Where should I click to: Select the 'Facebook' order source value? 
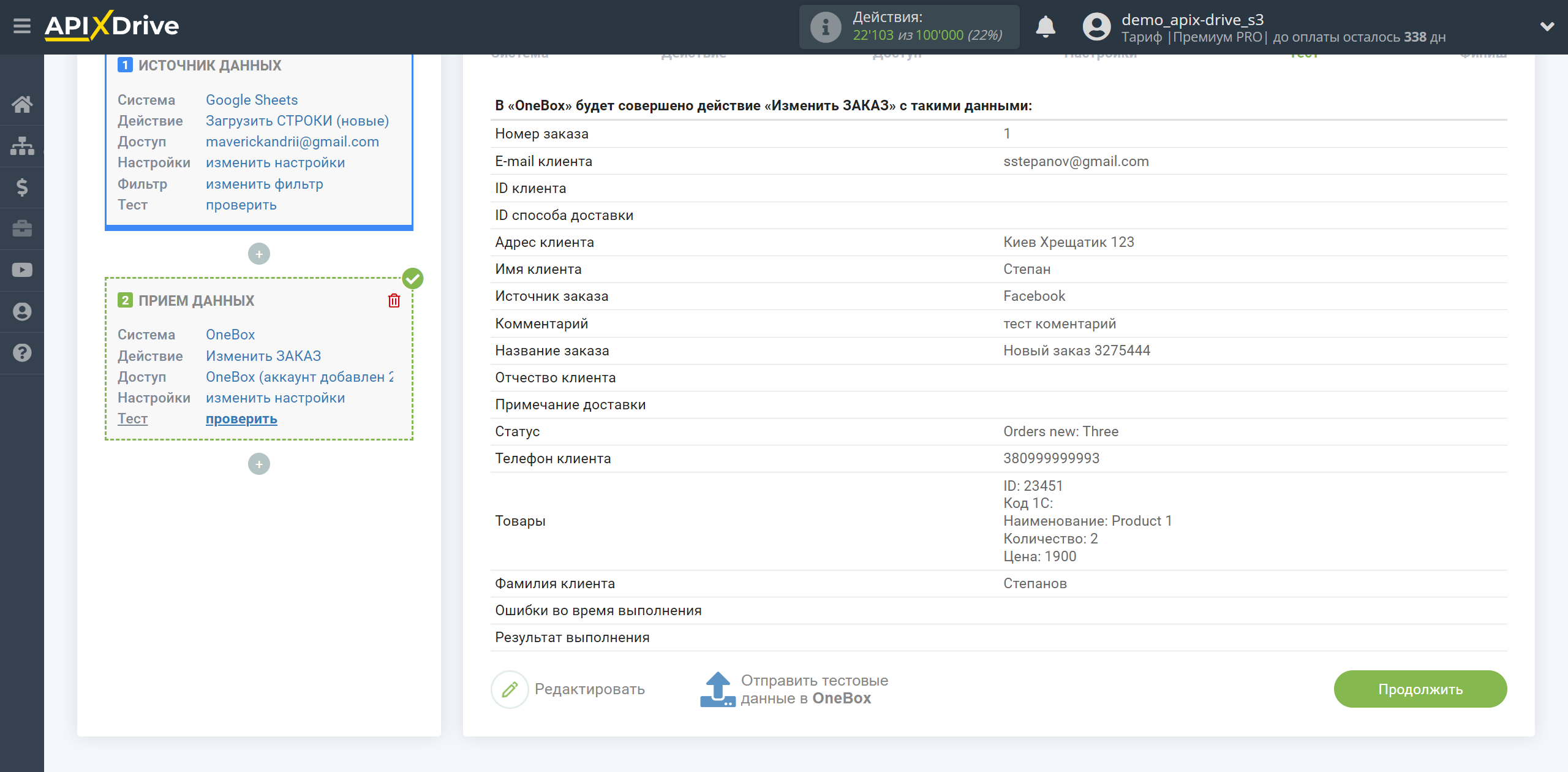1034,296
